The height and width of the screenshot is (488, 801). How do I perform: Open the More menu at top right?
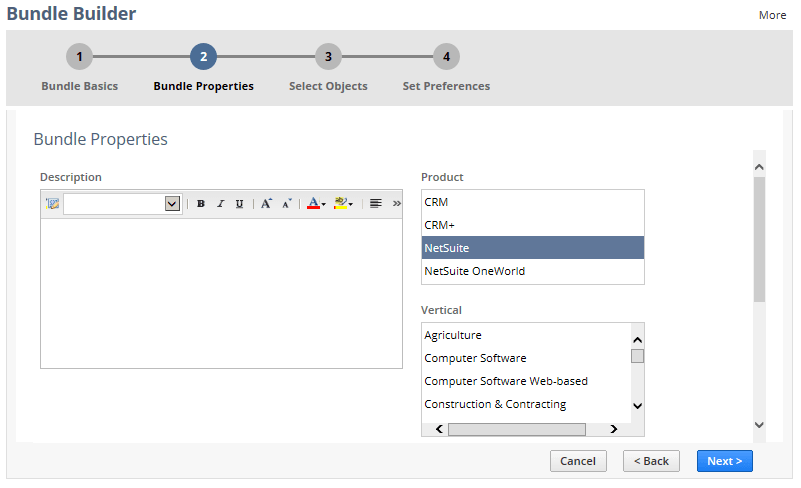pyautogui.click(x=772, y=15)
